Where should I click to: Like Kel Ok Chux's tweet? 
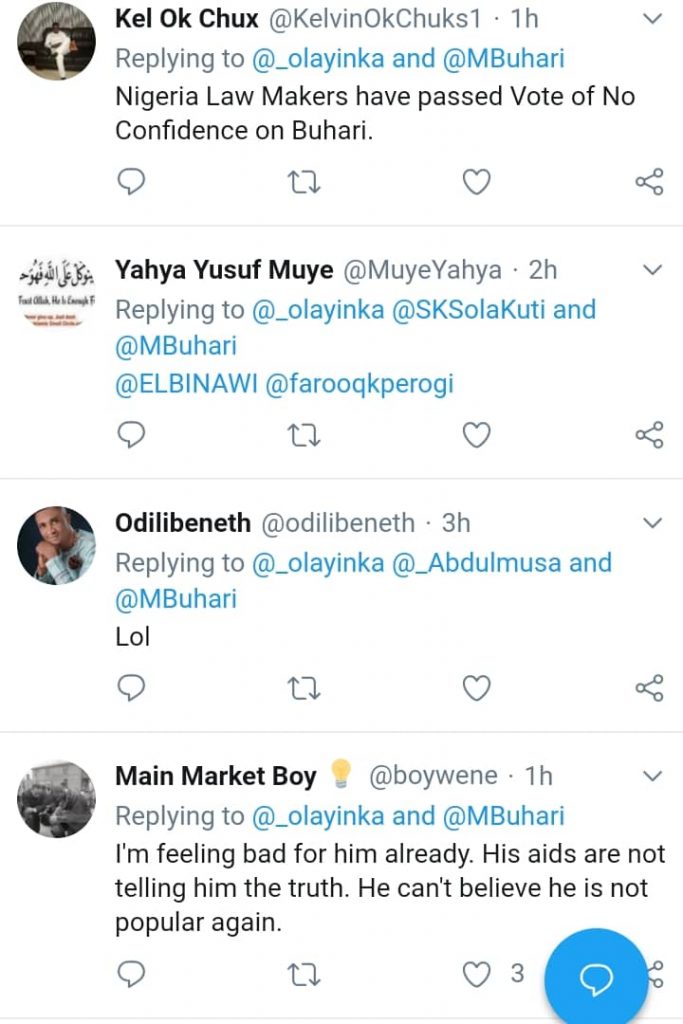pyautogui.click(x=477, y=181)
